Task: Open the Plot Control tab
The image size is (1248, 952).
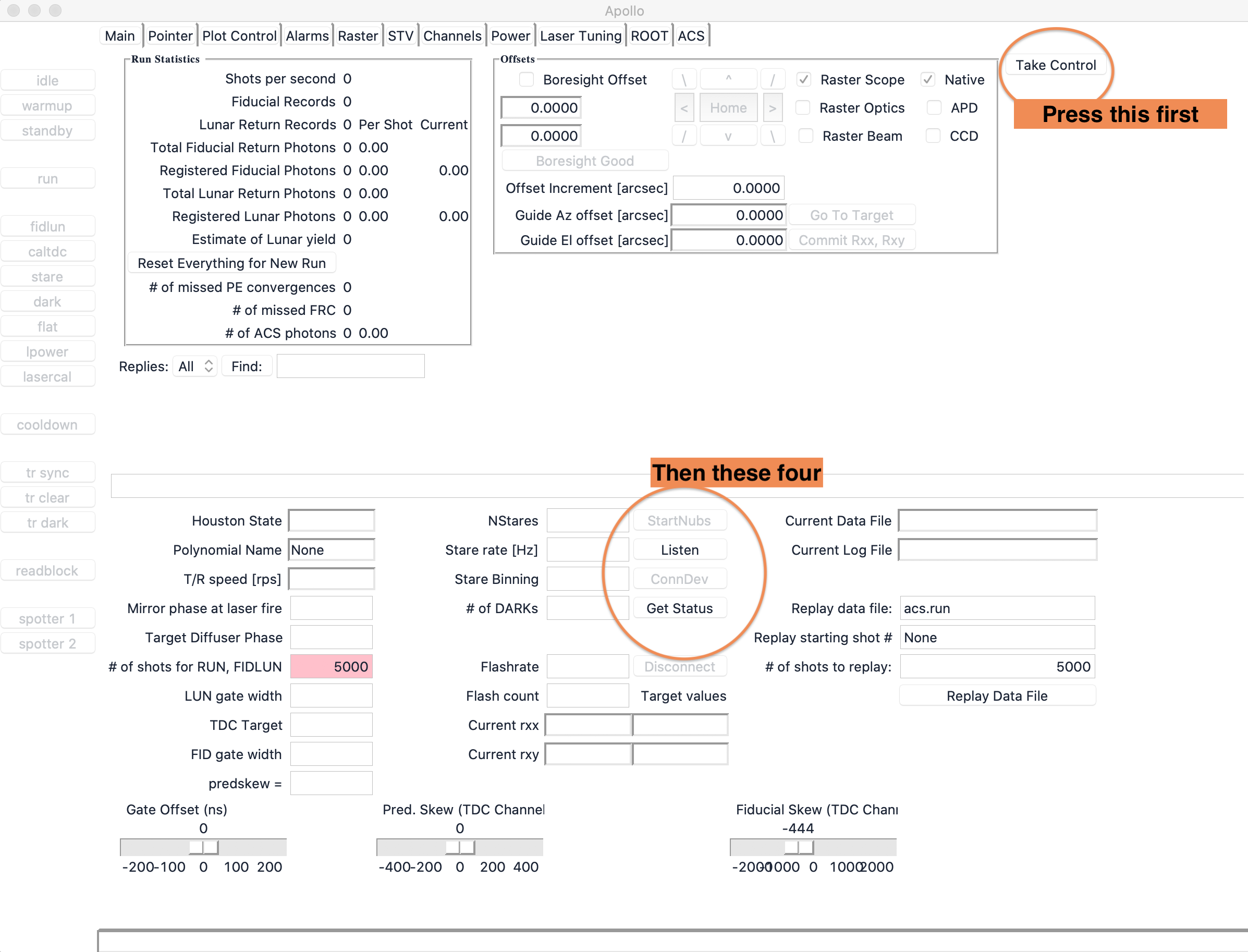Action: [x=239, y=35]
